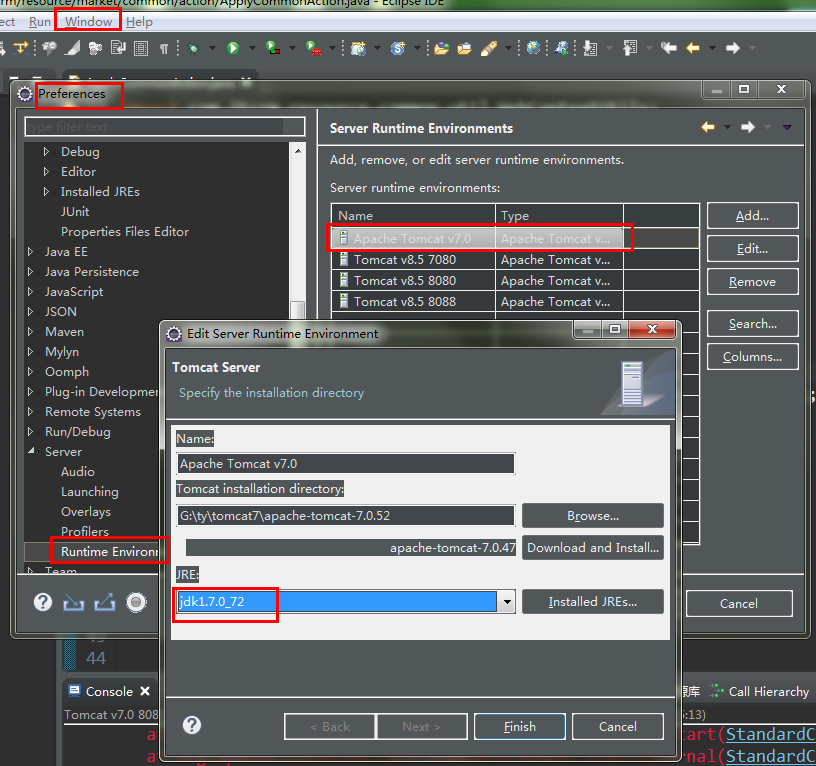Click the Debug bug icon in toolbar
Viewport: 816px width, 766px height.
tap(194, 48)
